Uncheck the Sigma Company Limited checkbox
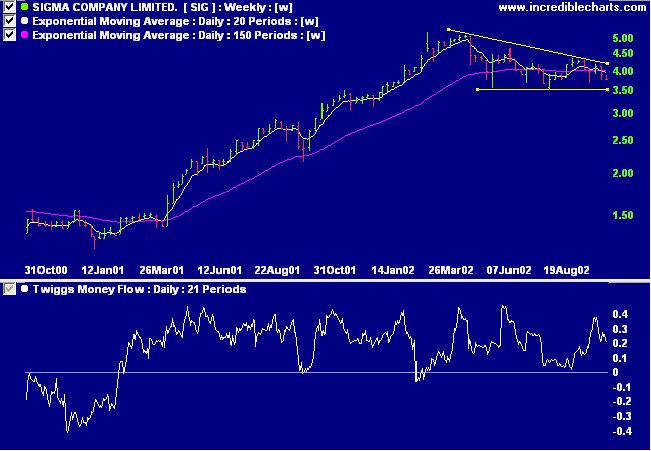 point(9,7)
